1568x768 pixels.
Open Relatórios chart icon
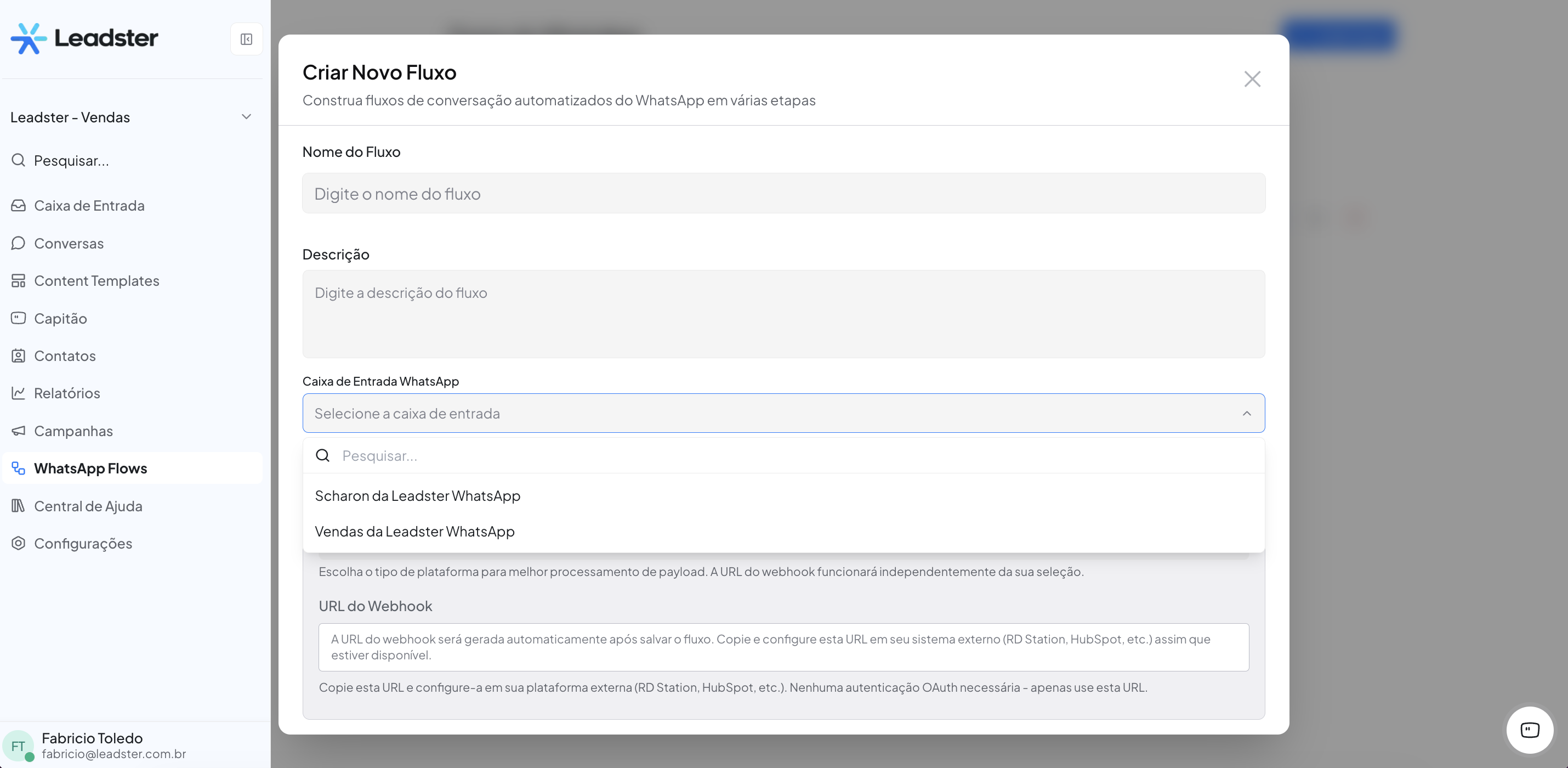18,393
